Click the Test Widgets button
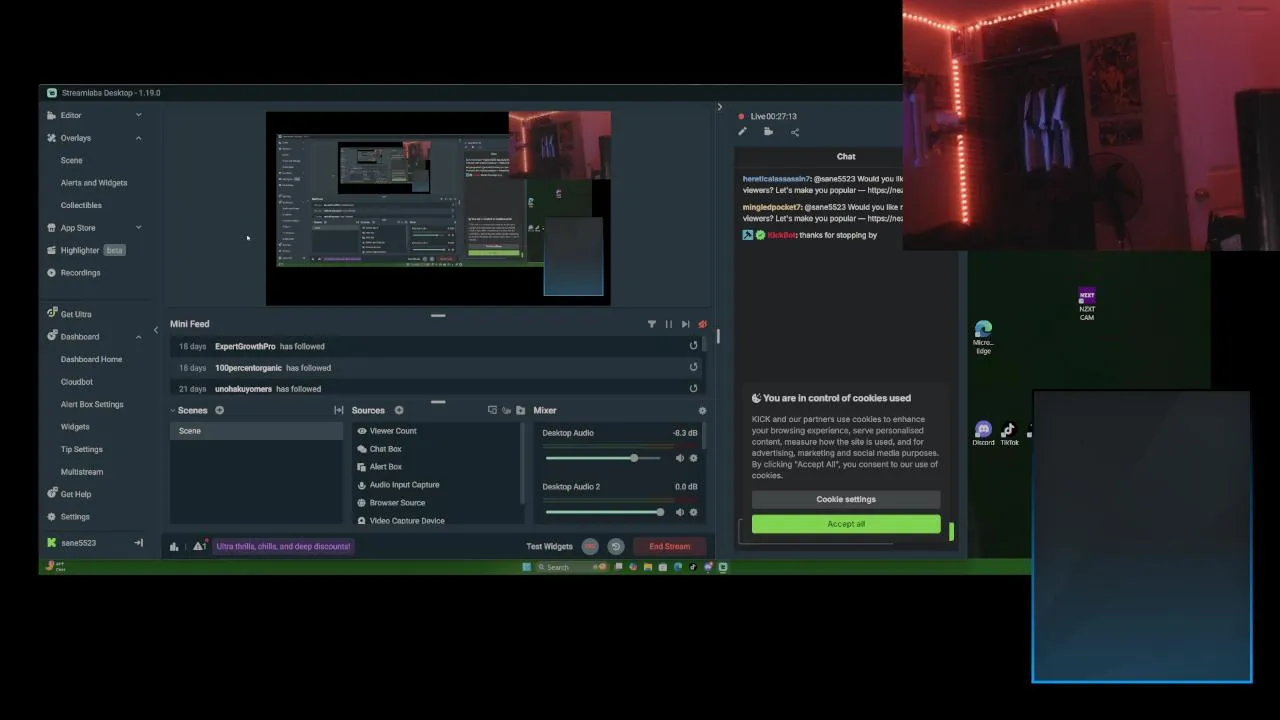This screenshot has height=720, width=1280. pyautogui.click(x=549, y=546)
